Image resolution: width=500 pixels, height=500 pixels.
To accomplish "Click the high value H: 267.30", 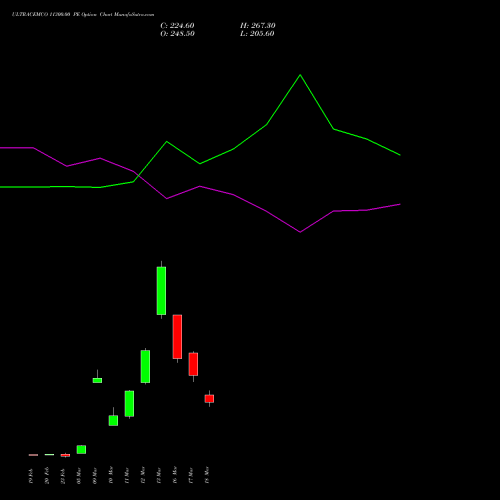I will point(258,26).
